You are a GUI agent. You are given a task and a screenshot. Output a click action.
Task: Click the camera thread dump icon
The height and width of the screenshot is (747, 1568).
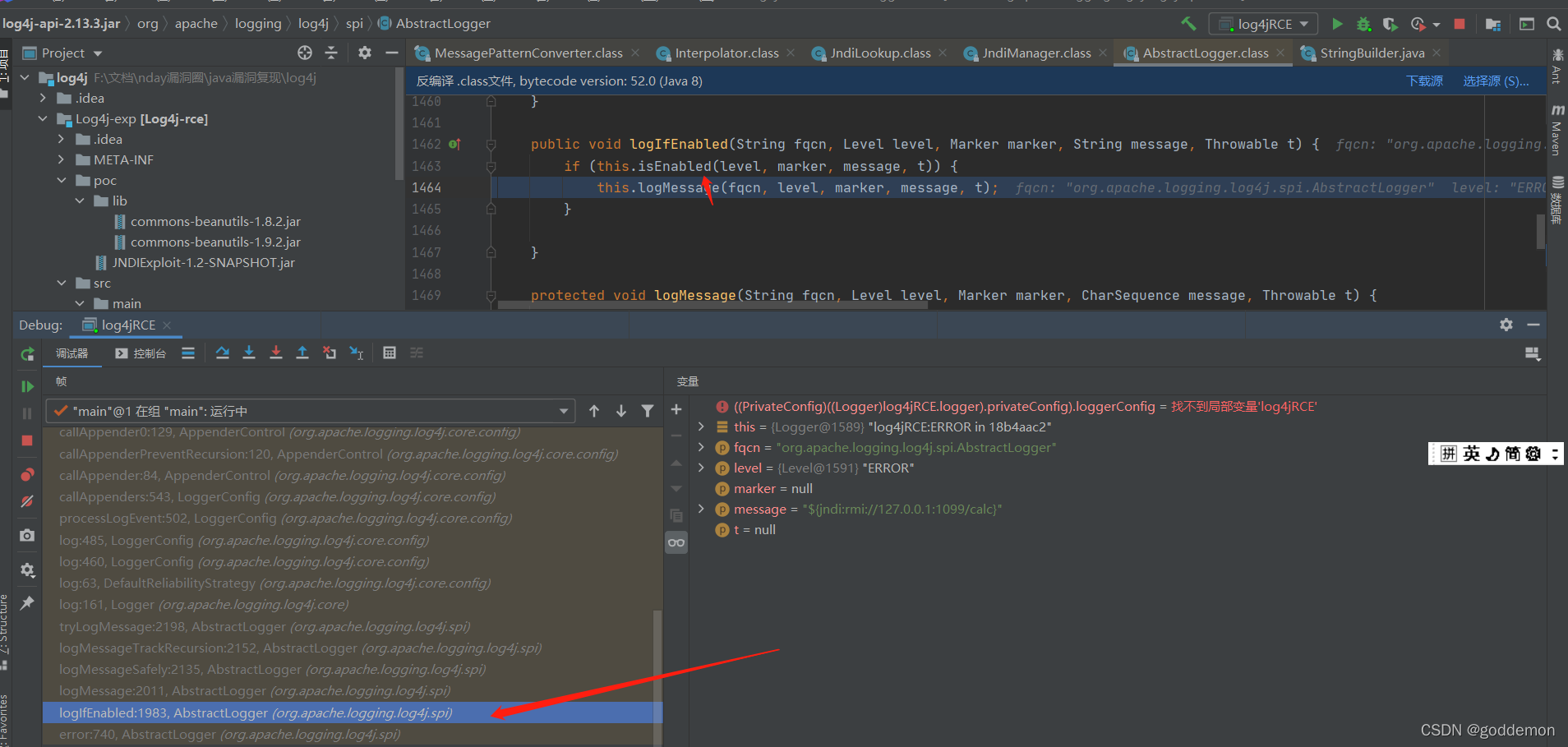pos(27,535)
